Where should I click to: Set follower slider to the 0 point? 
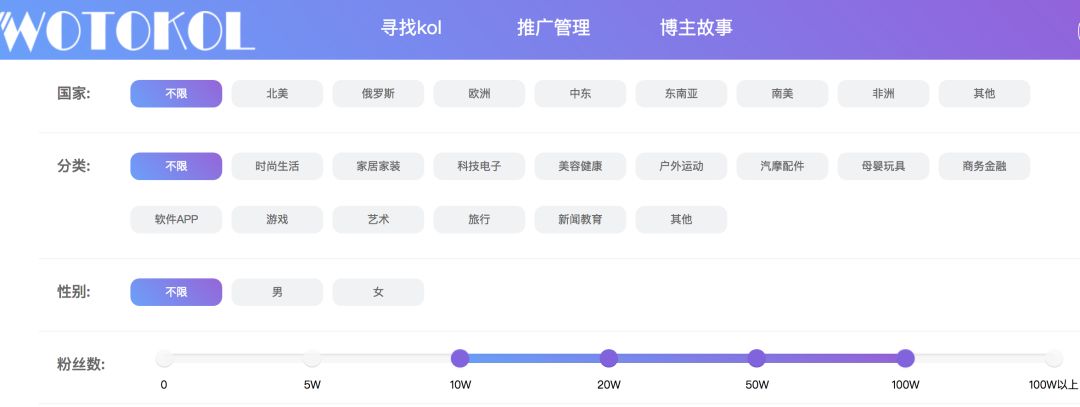point(164,358)
